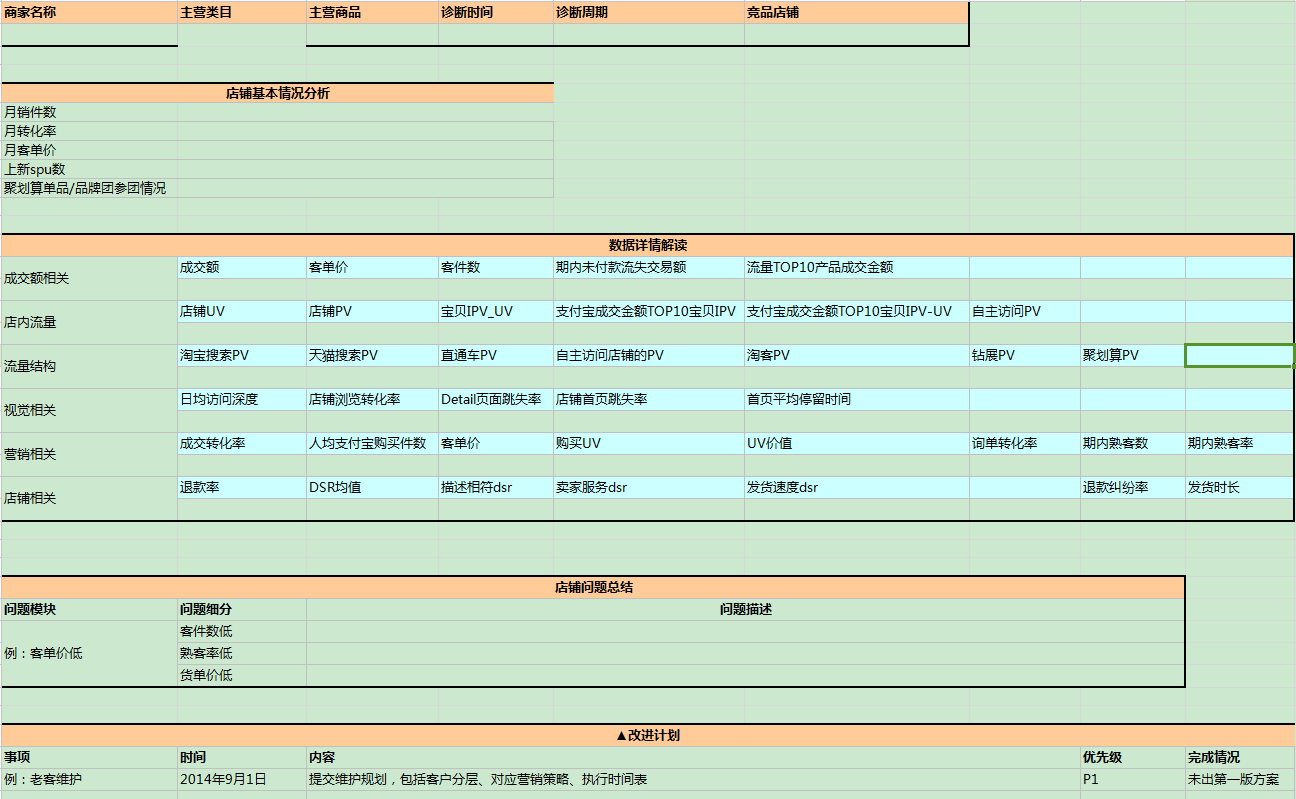The width and height of the screenshot is (1296, 799).
Task: Click the 诊断周期 header cell
Action: [x=649, y=13]
